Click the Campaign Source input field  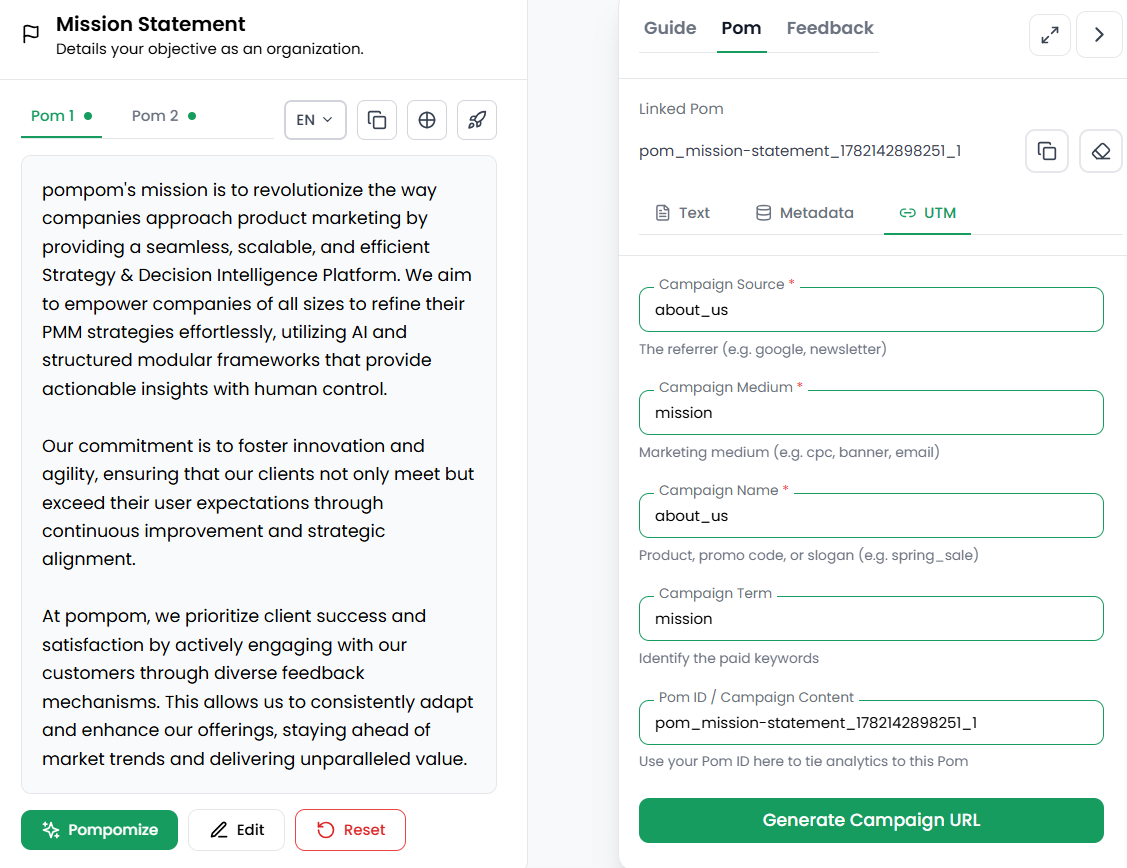(871, 310)
